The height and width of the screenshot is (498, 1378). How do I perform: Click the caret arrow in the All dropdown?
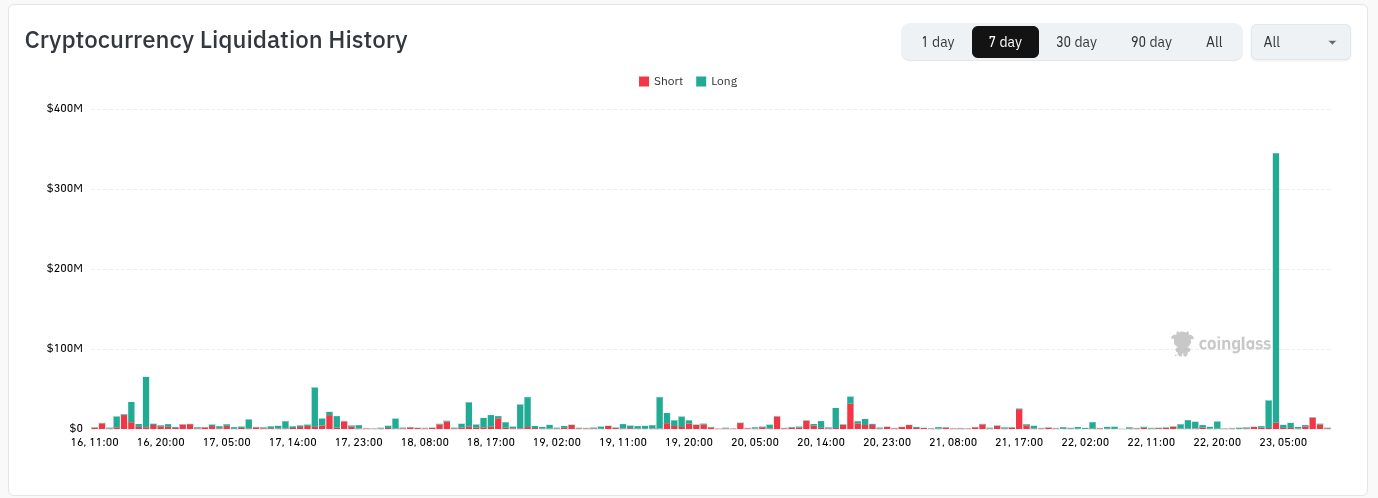(1332, 42)
